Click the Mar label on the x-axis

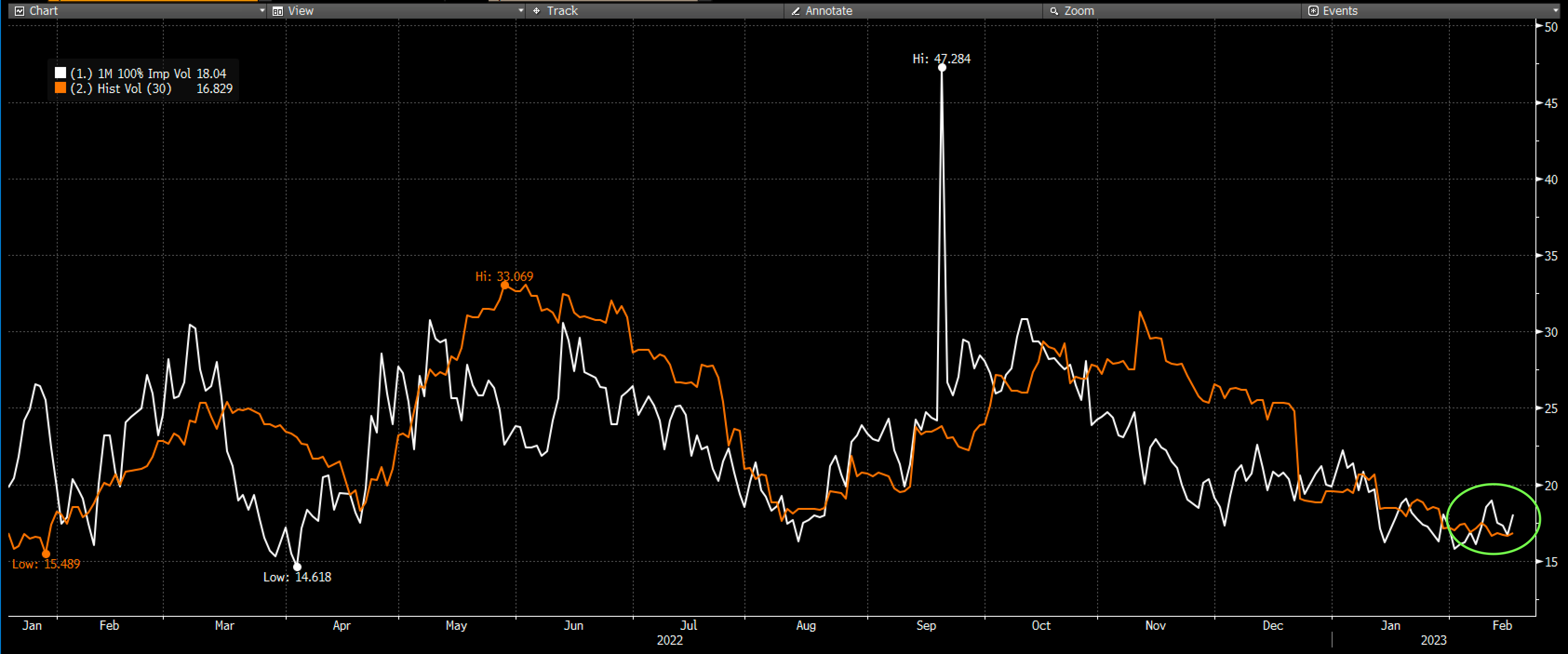(x=224, y=626)
